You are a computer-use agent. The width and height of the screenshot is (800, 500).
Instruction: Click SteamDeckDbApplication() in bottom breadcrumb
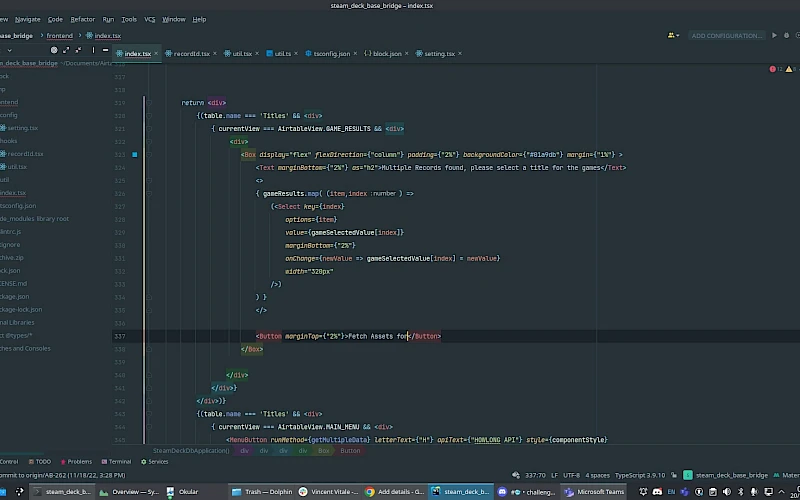pyautogui.click(x=191, y=451)
